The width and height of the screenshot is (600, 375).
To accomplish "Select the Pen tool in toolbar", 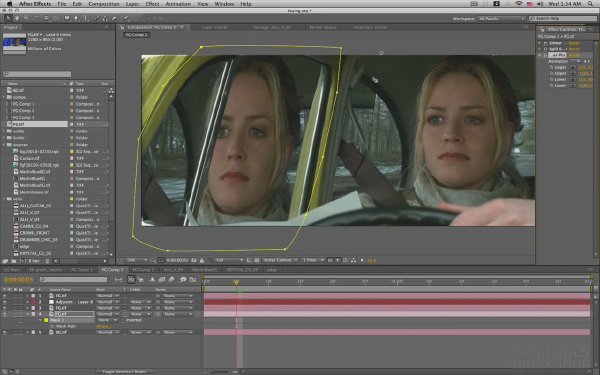I will click(x=76, y=18).
